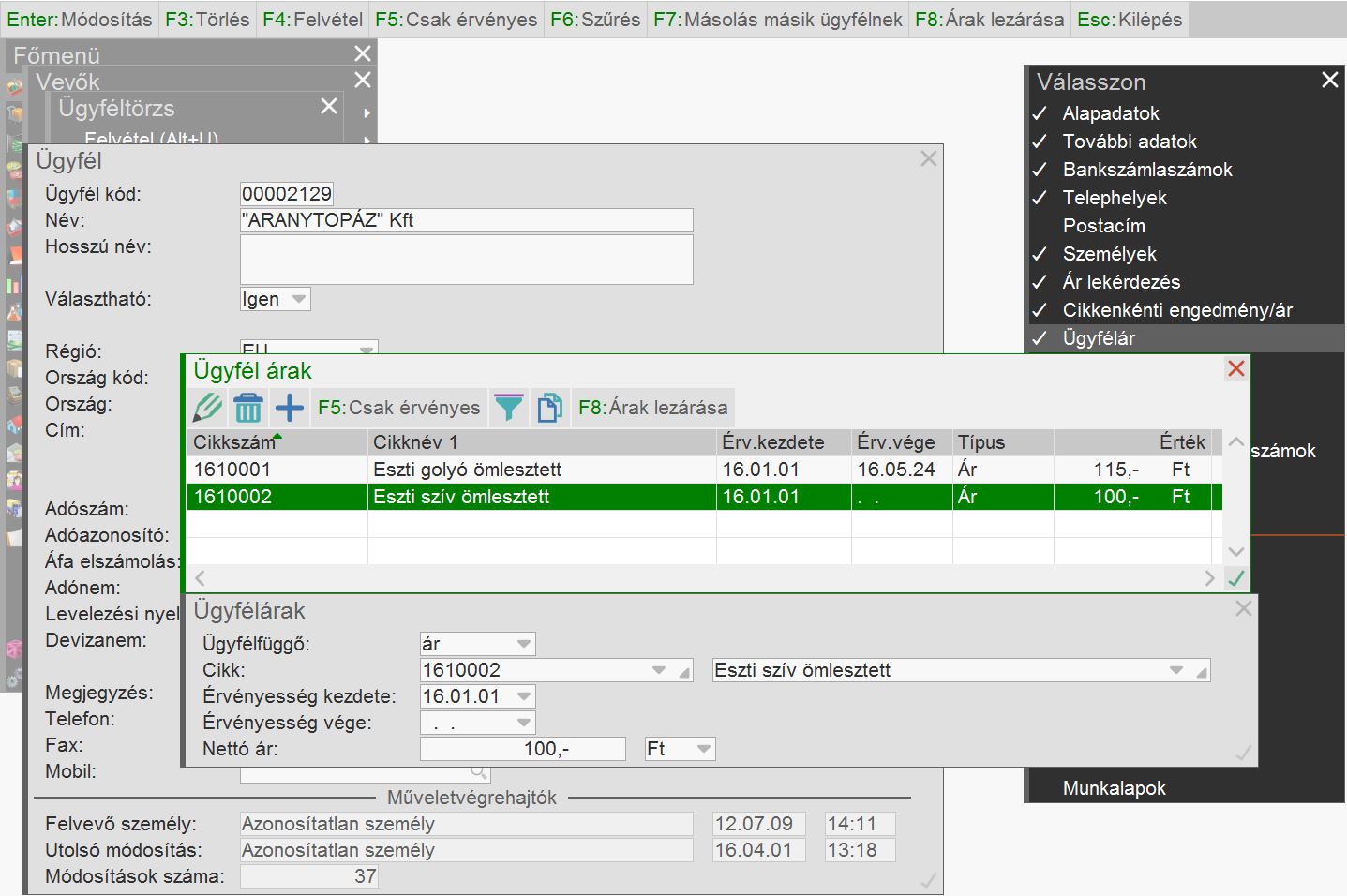
Task: Open the Érvényesség kezdete date dropdown
Action: click(x=524, y=696)
